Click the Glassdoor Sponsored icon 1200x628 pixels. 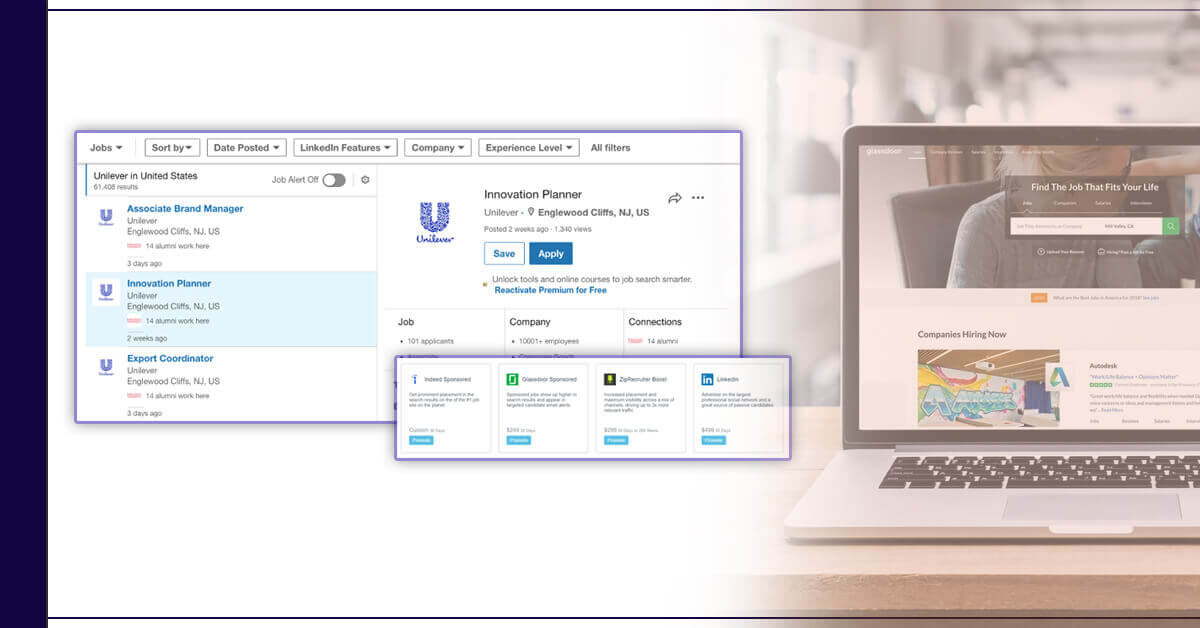click(x=512, y=380)
